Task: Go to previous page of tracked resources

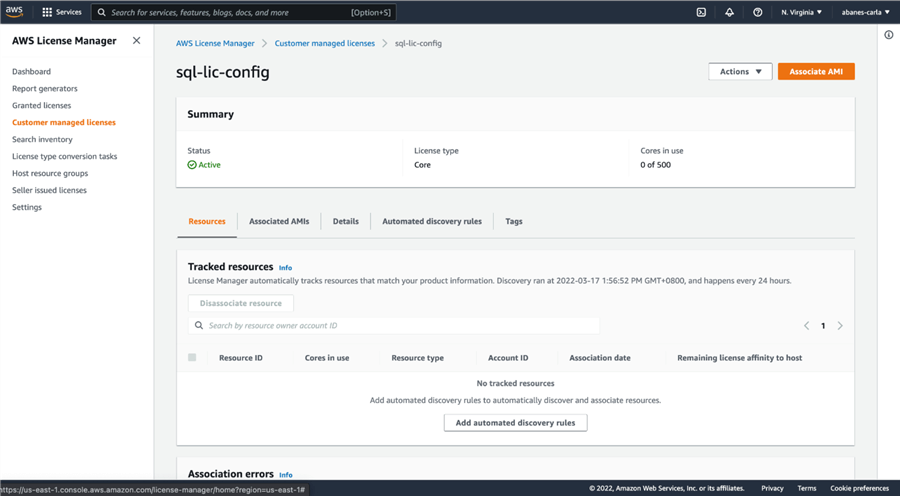Action: [807, 326]
